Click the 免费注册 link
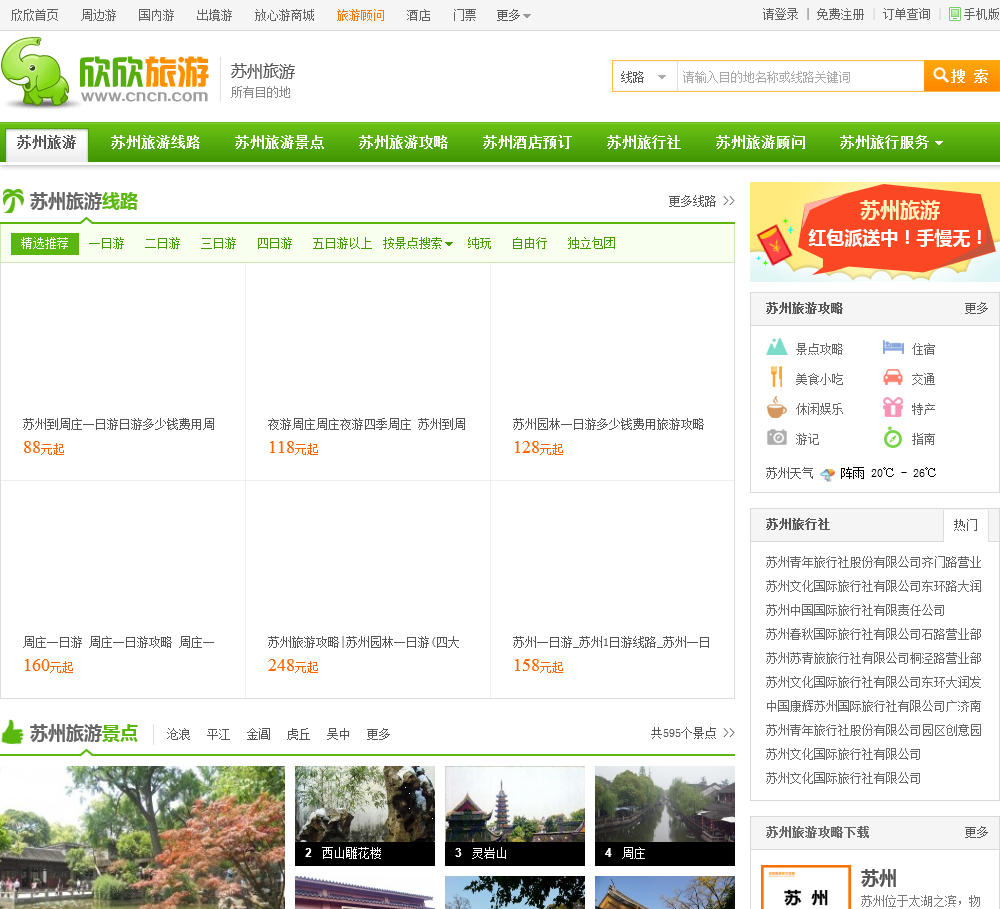 (x=840, y=15)
